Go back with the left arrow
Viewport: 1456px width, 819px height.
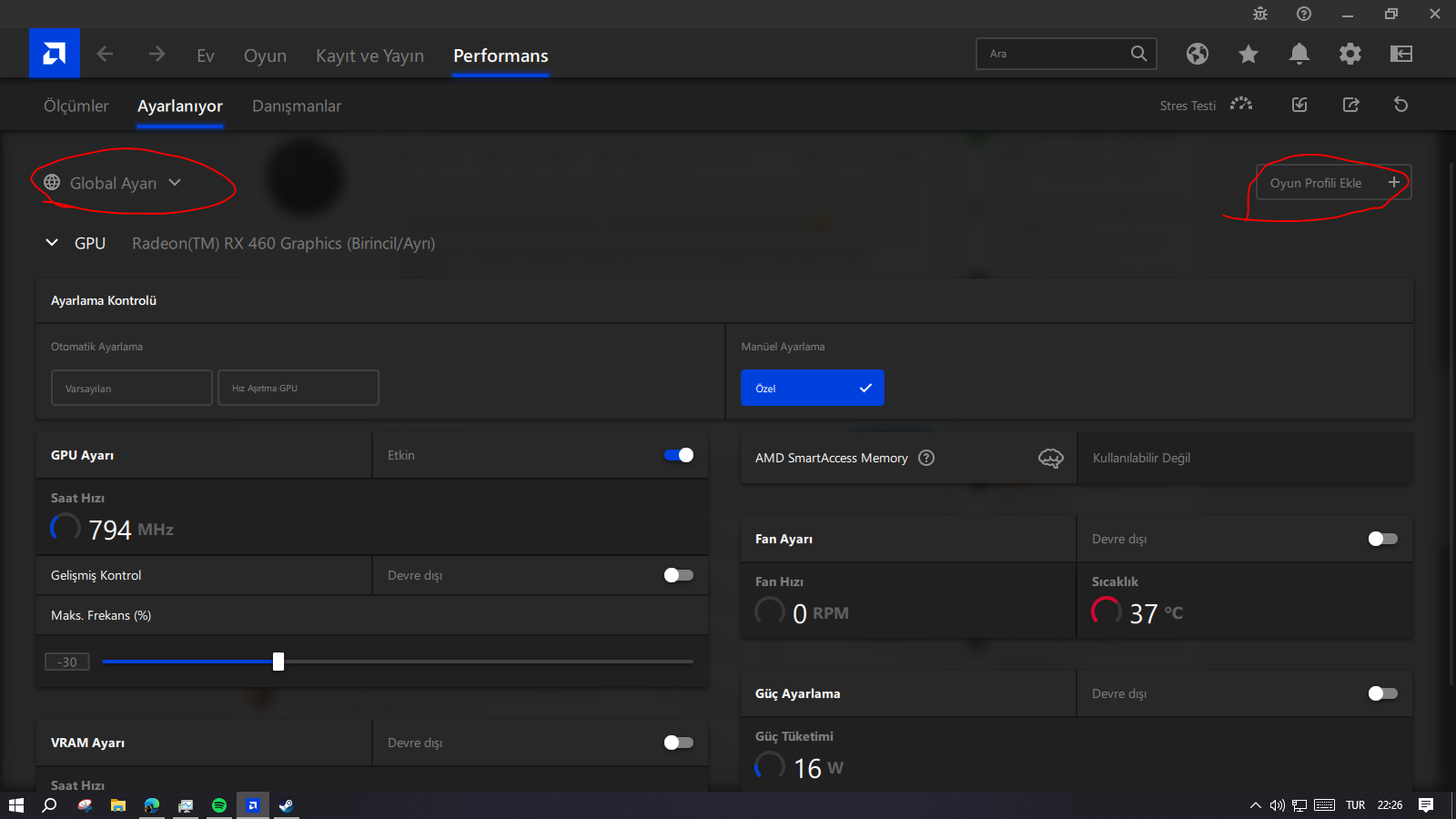coord(105,54)
